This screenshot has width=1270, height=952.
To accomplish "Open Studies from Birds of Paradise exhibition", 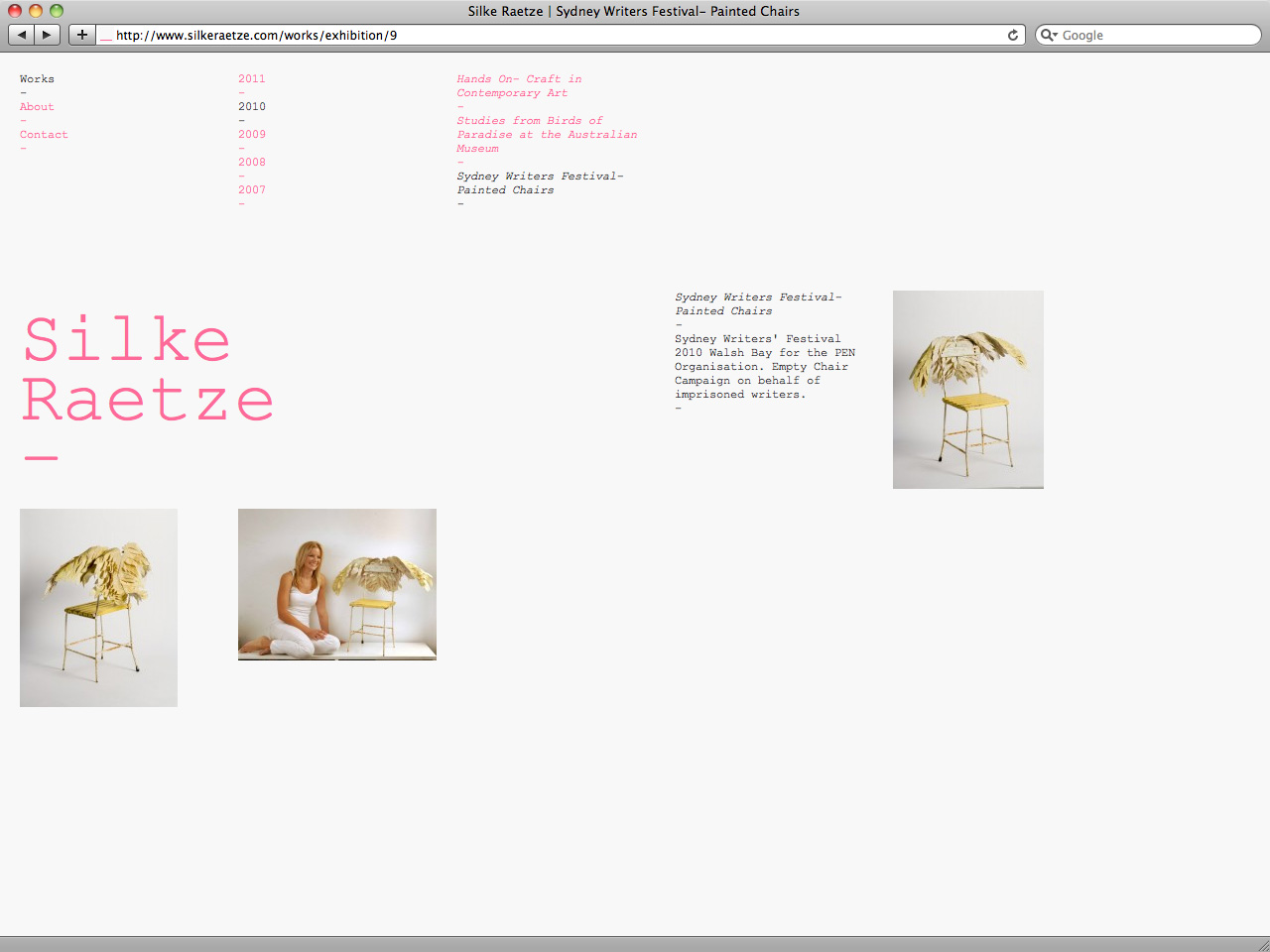I will point(547,134).
